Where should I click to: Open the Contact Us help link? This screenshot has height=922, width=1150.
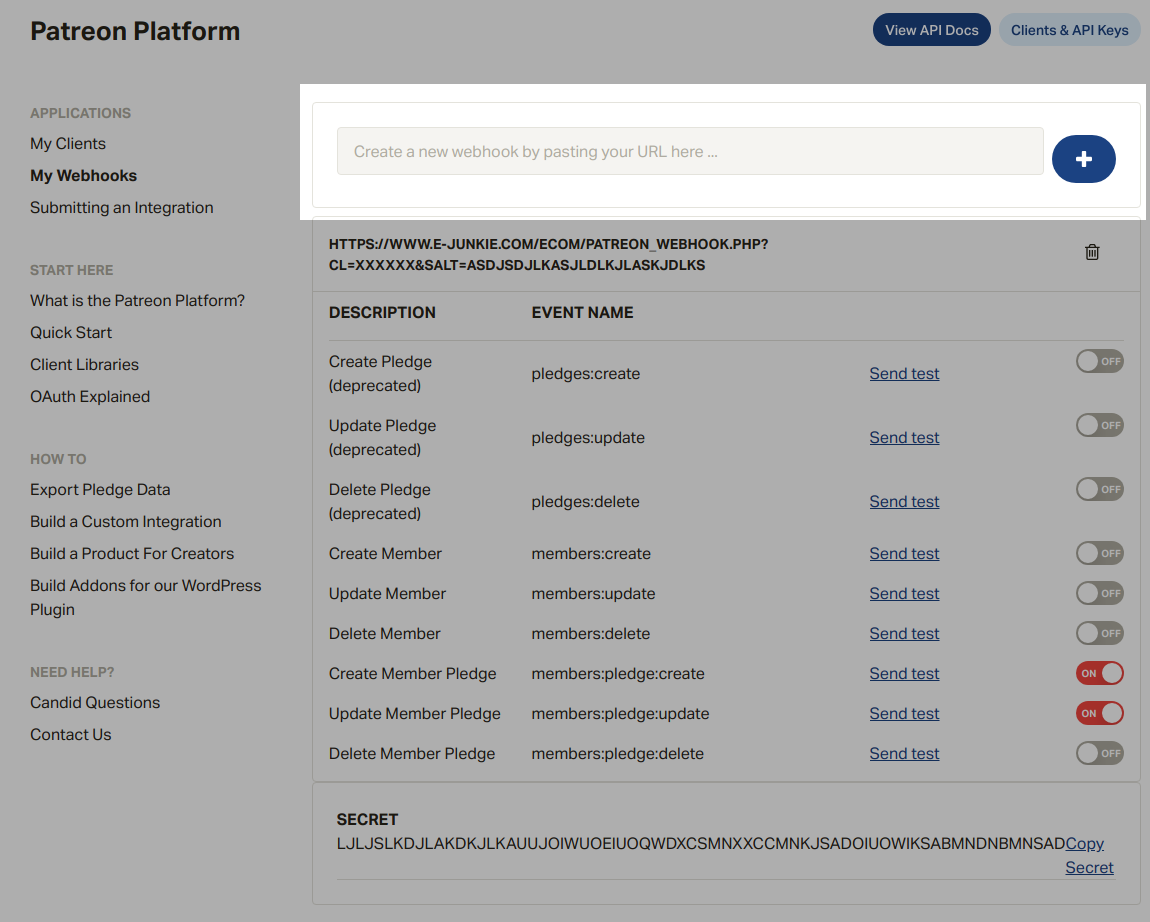click(x=71, y=735)
